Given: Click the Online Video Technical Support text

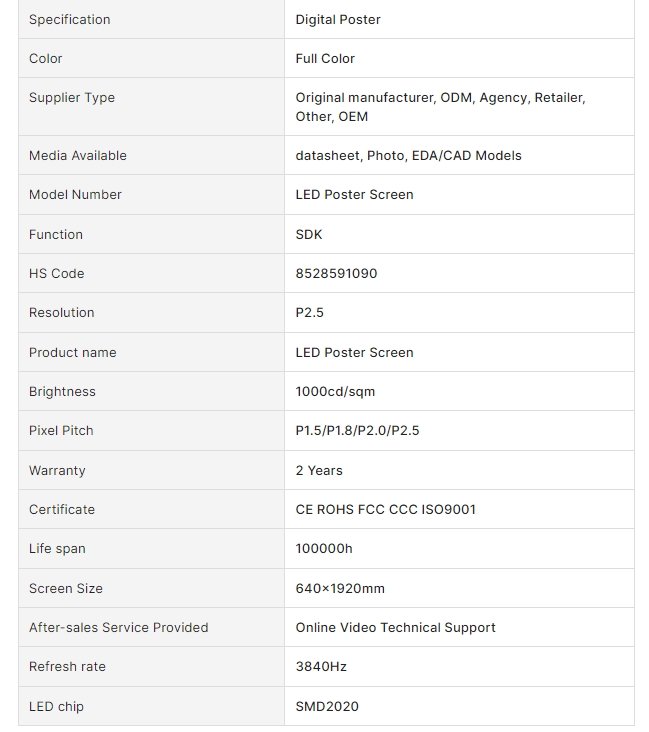Looking at the screenshot, I should click(395, 627).
